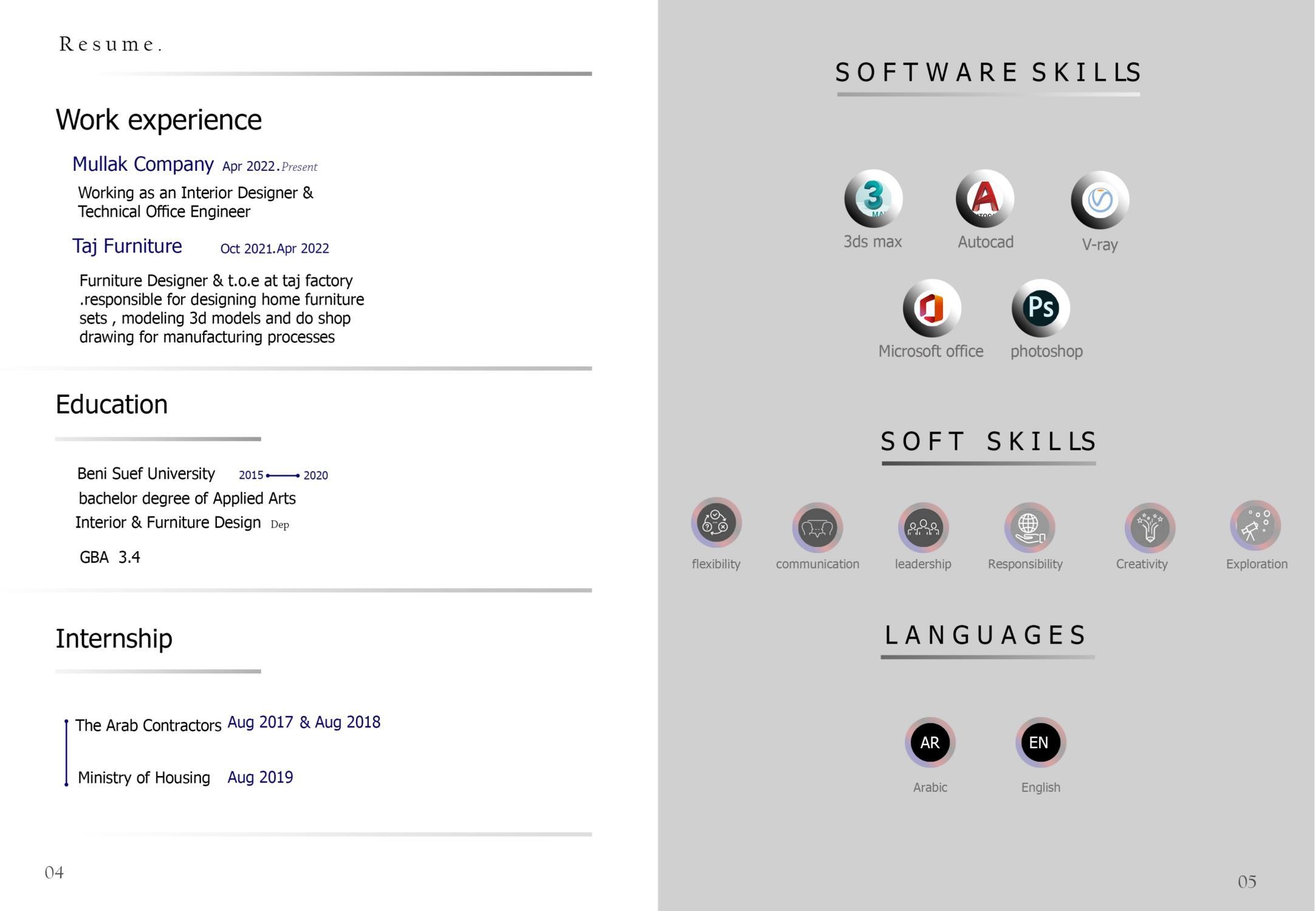Select the leadership people icon

[x=923, y=528]
